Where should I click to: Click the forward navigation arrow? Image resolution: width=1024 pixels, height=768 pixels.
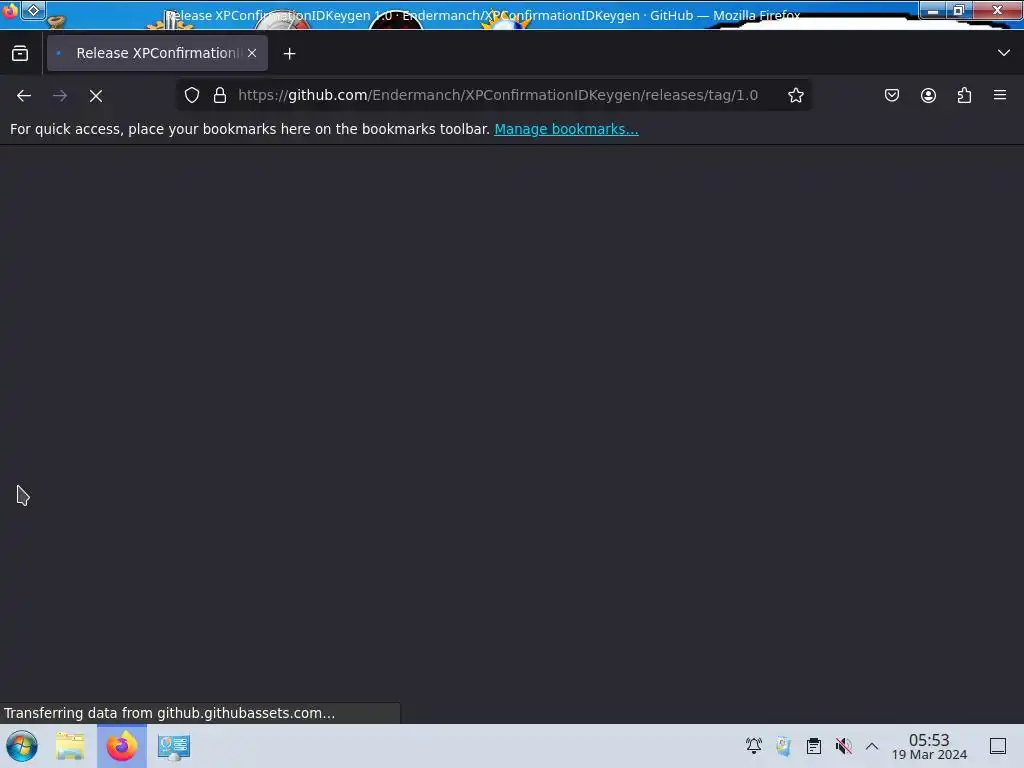tap(60, 95)
